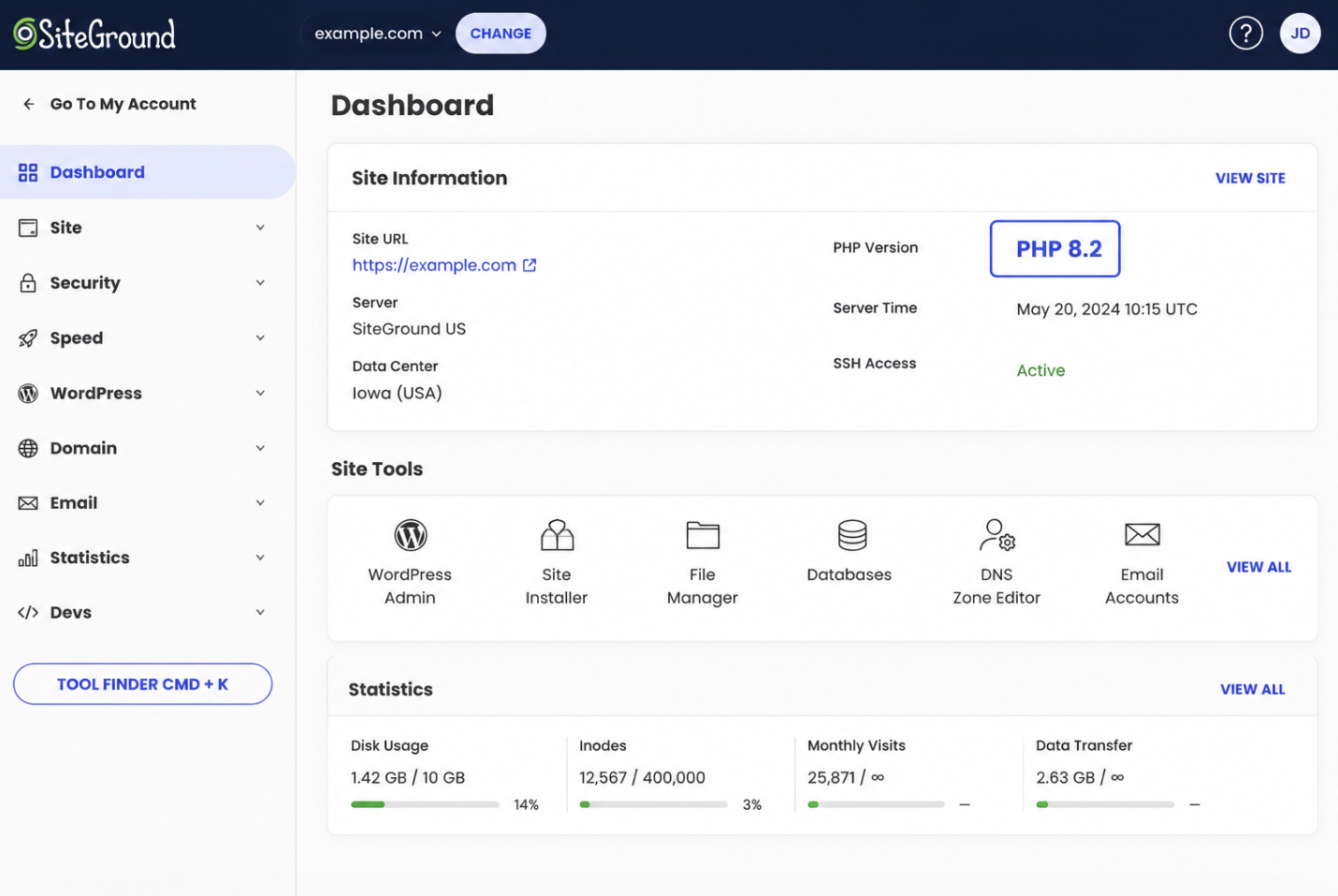Click the WordPress logo icon in sidebar
1338x896 pixels.
point(28,393)
